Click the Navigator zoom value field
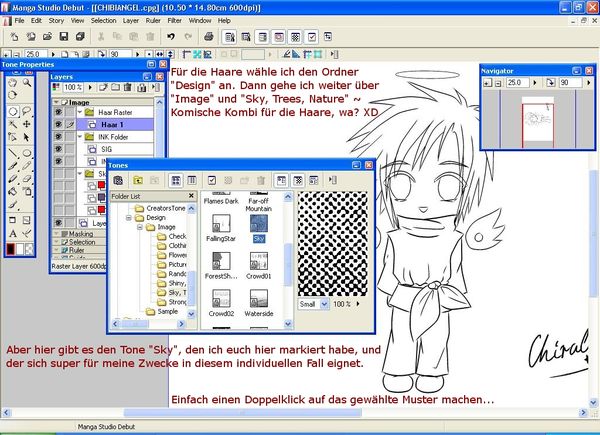The image size is (600, 435). (x=517, y=83)
